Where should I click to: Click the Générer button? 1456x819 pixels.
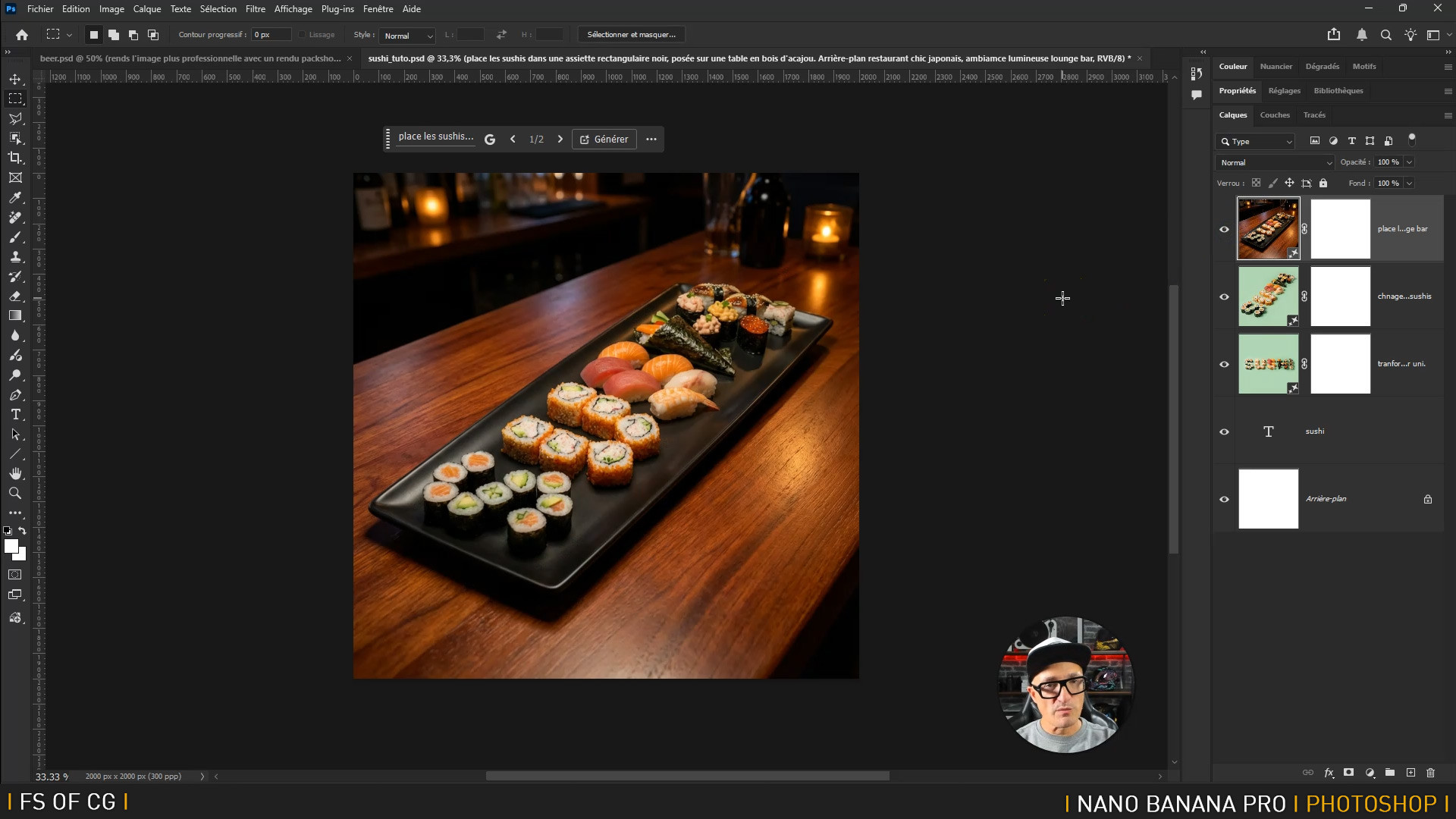(604, 139)
